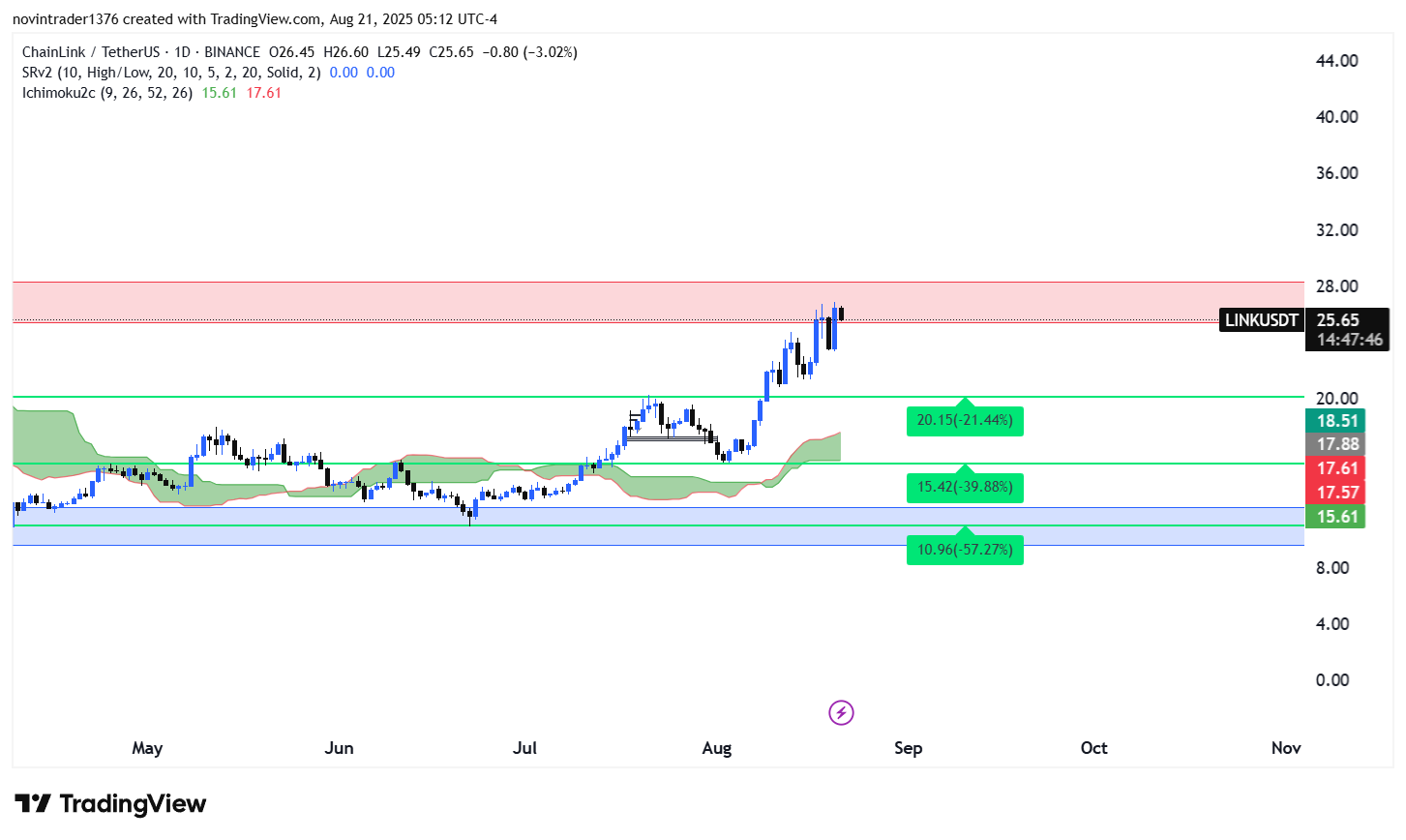Image resolution: width=1406 pixels, height=840 pixels.
Task: Click the green 18.51 price axis tag
Action: coord(1337,421)
